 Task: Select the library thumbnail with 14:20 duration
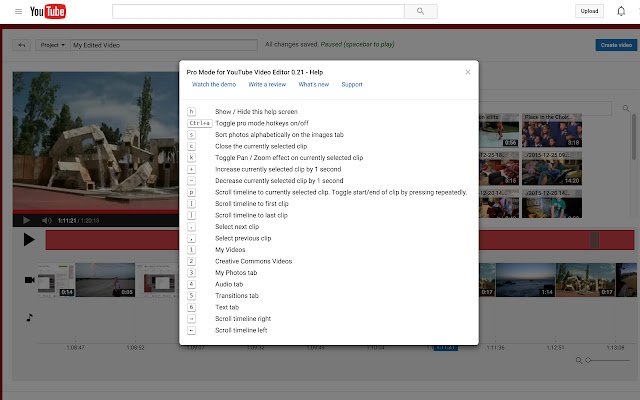click(552, 168)
